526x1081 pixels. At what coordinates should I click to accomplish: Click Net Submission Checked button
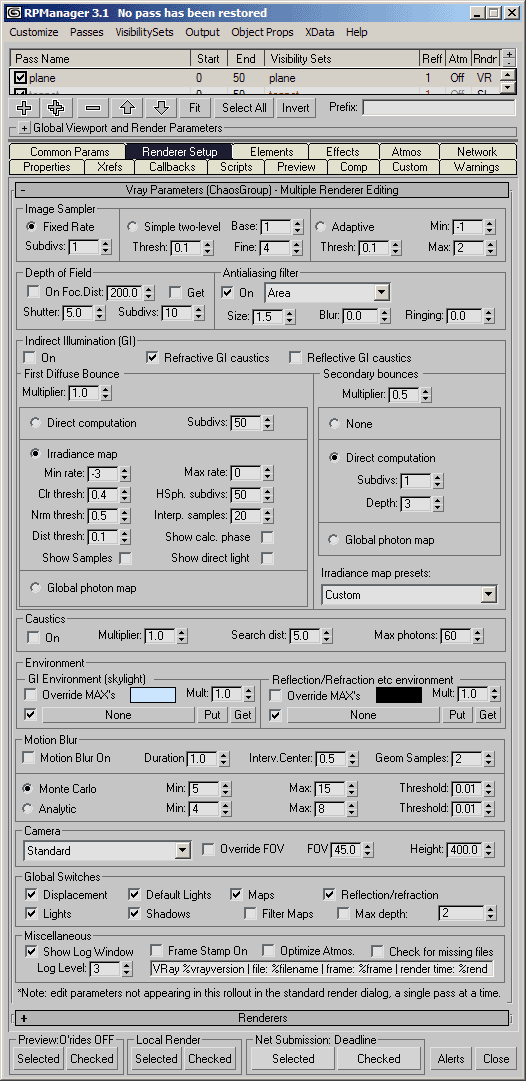pos(378,1058)
